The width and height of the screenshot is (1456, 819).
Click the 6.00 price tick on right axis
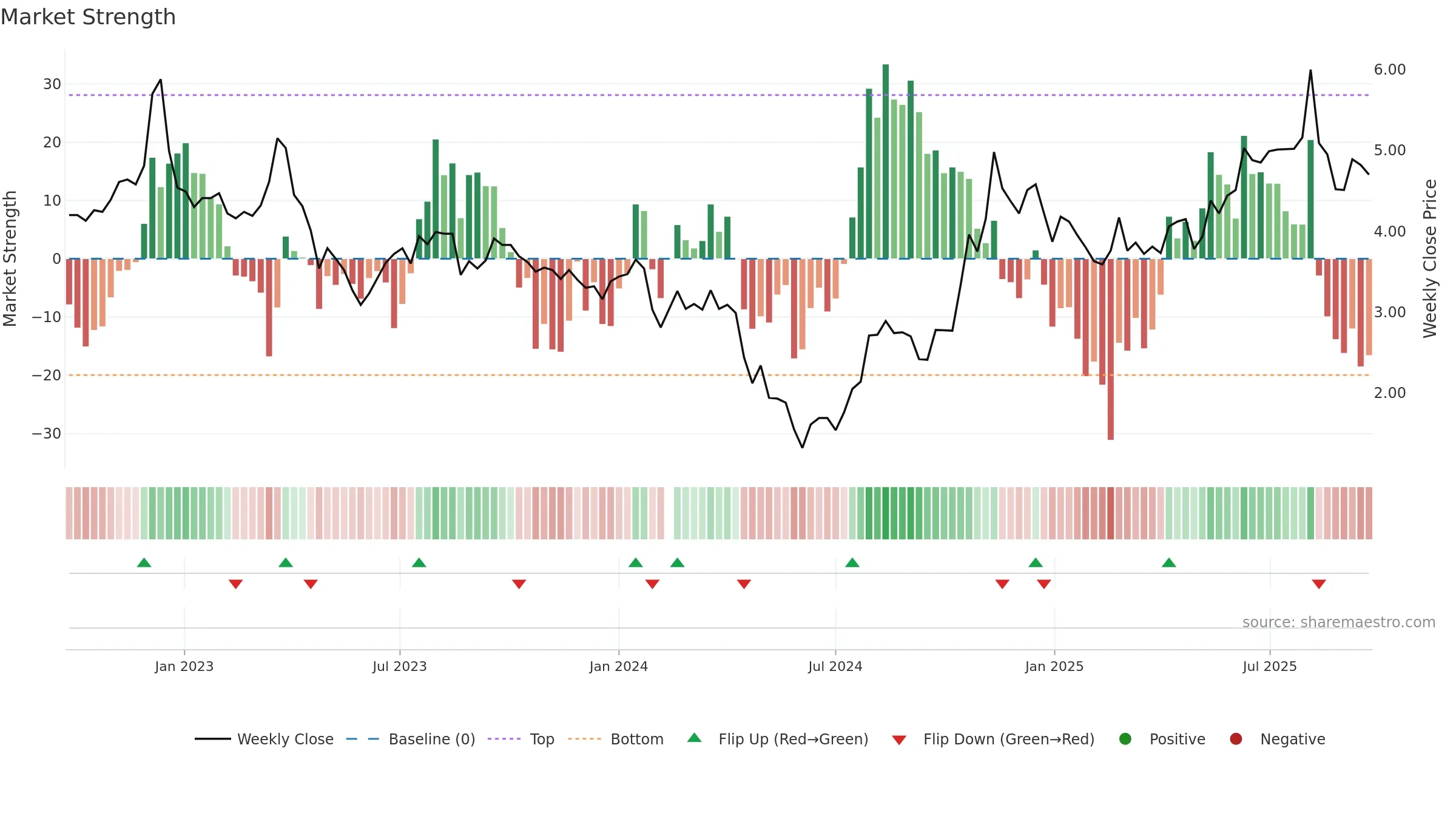click(1390, 69)
